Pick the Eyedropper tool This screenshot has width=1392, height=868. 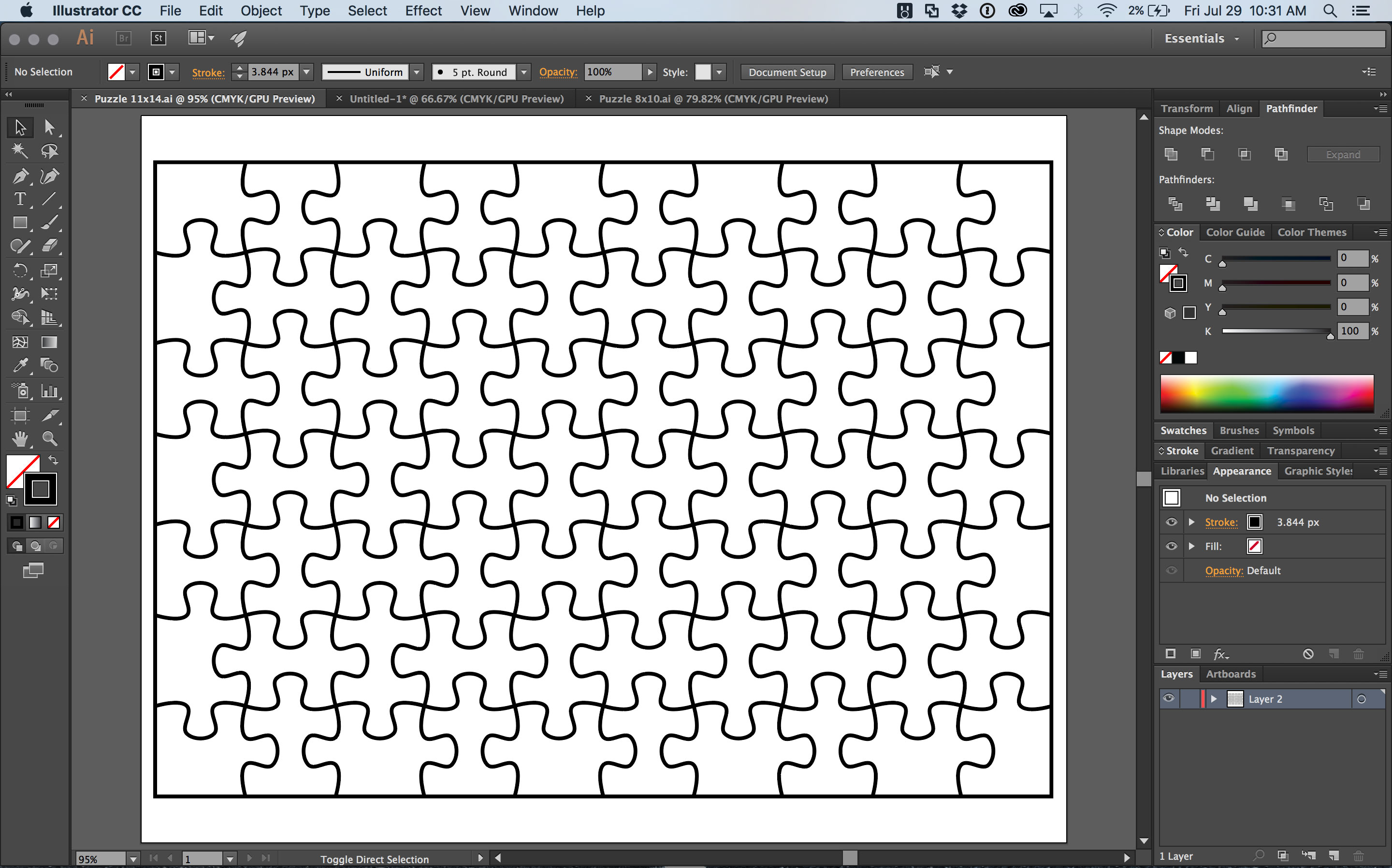pos(20,365)
